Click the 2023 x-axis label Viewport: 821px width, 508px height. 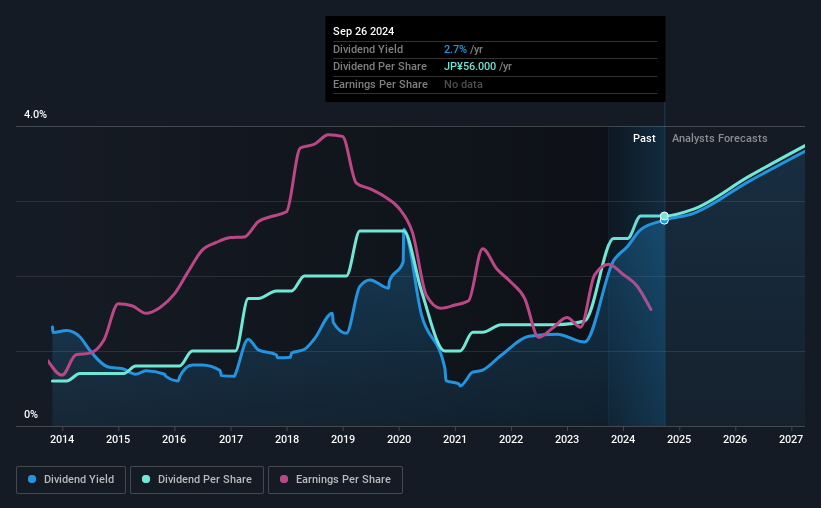coord(567,439)
